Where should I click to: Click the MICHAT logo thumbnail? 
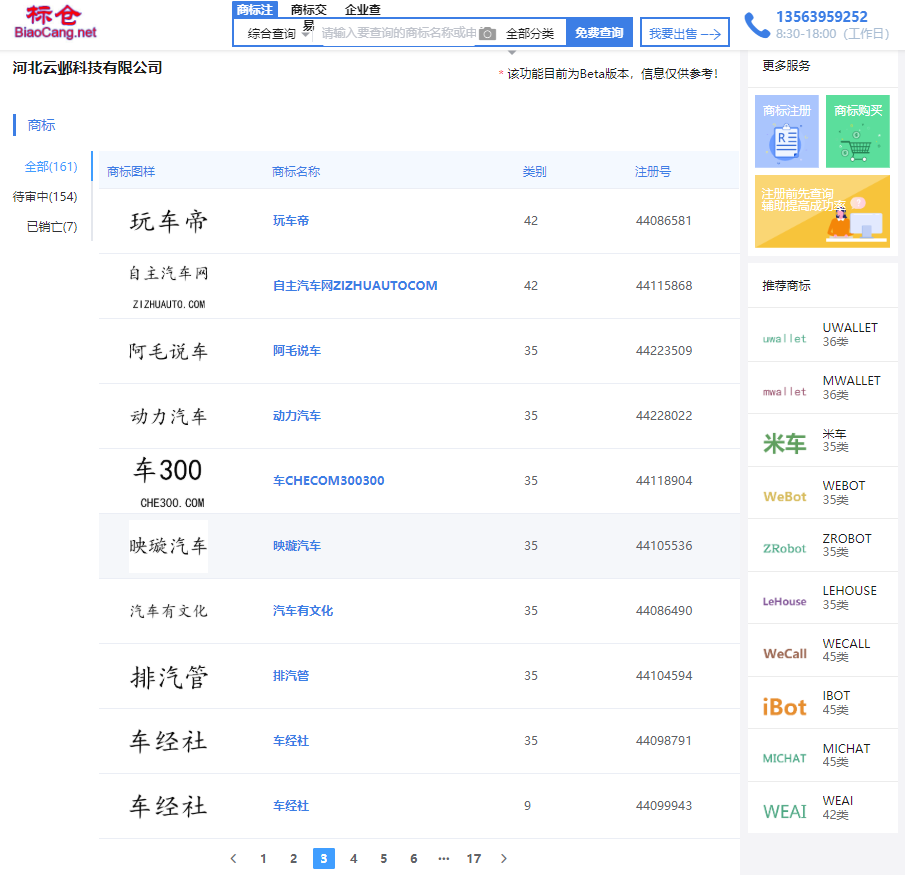[x=784, y=758]
